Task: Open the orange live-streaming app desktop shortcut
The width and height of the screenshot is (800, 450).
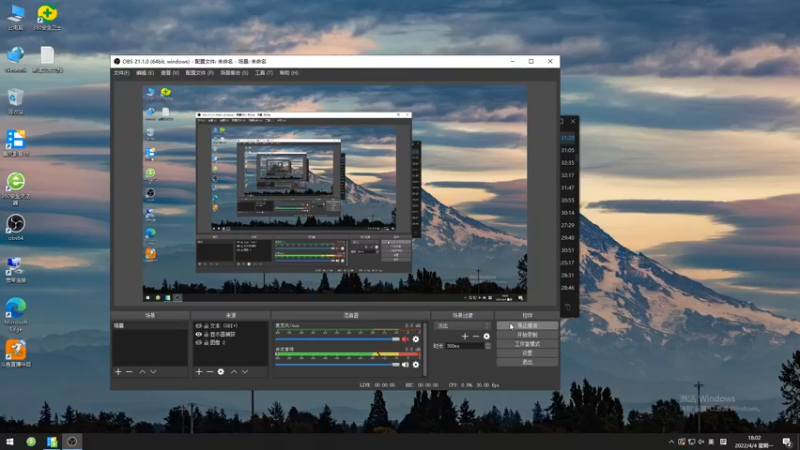Action: click(x=16, y=354)
